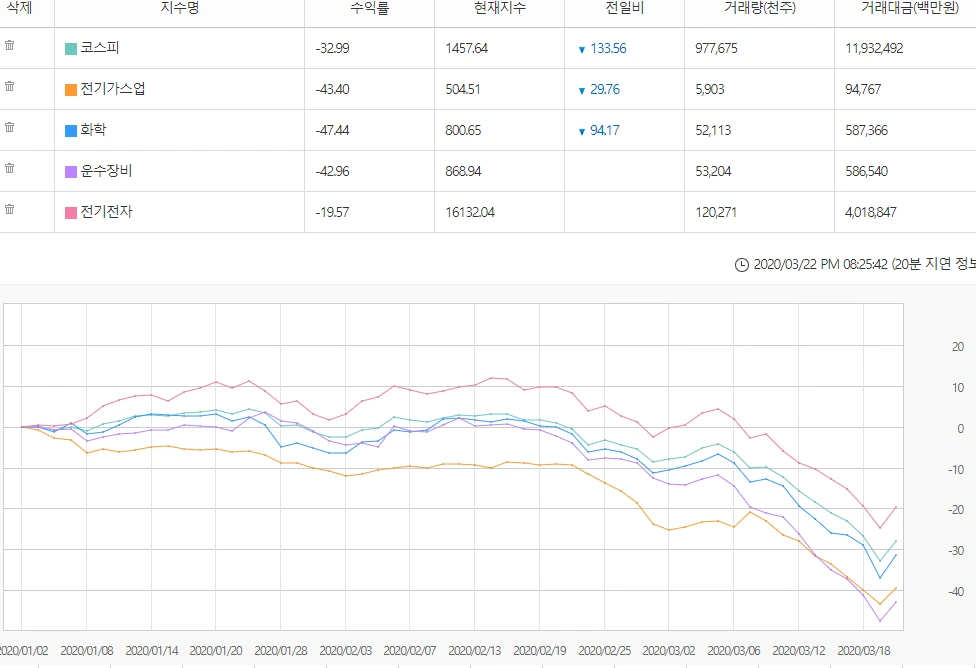Click the trading volume 52,113
The image size is (976, 668).
713,131
